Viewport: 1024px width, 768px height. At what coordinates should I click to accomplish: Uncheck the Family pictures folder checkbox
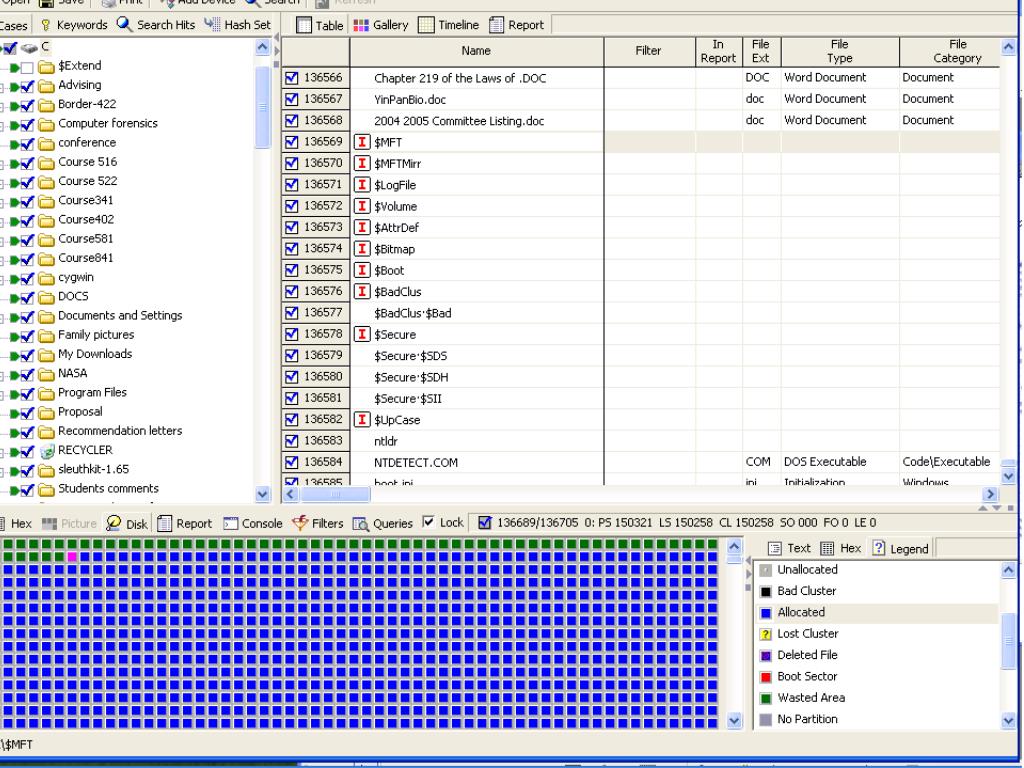(27, 336)
